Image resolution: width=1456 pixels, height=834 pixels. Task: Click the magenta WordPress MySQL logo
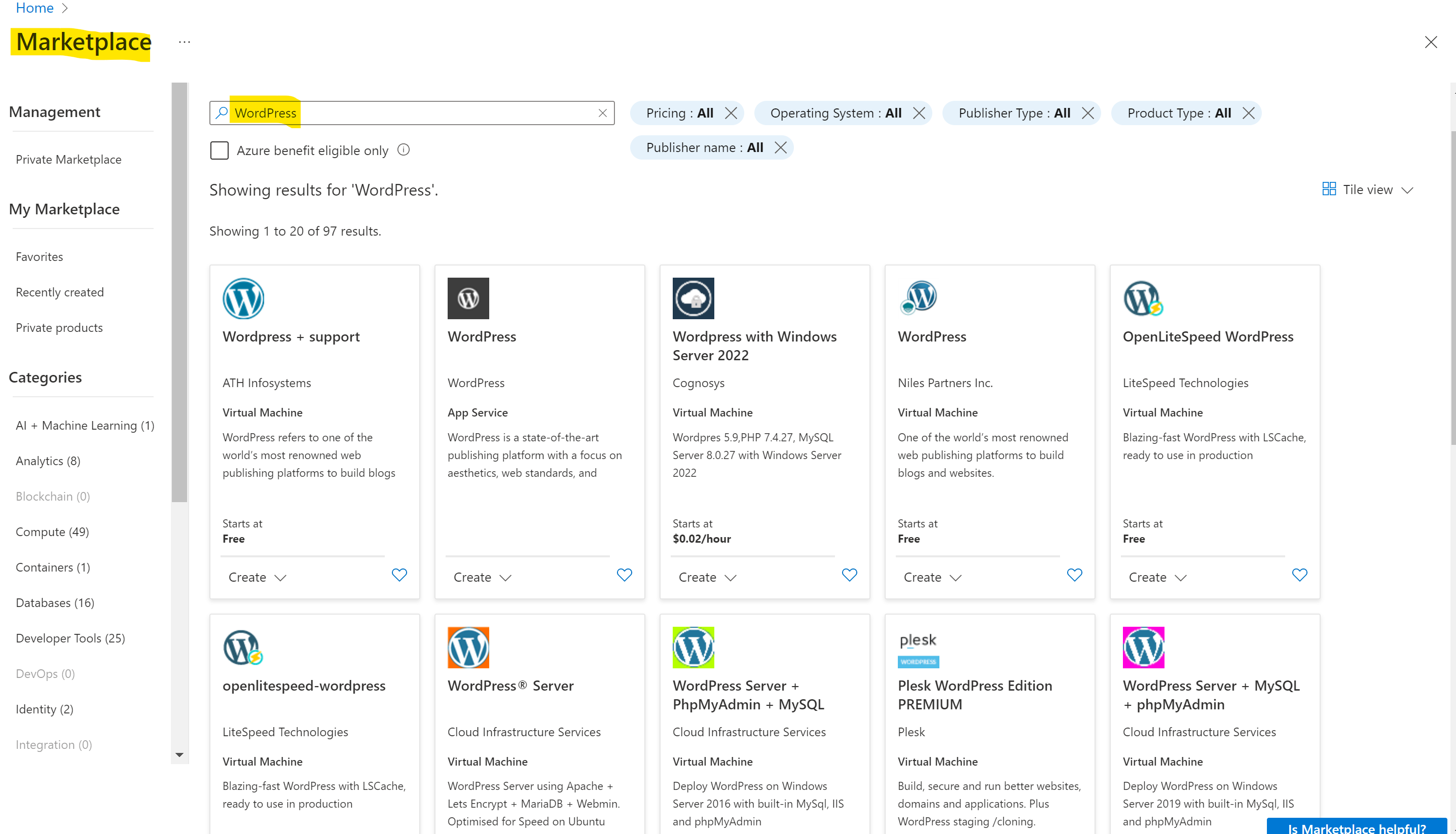point(1143,648)
